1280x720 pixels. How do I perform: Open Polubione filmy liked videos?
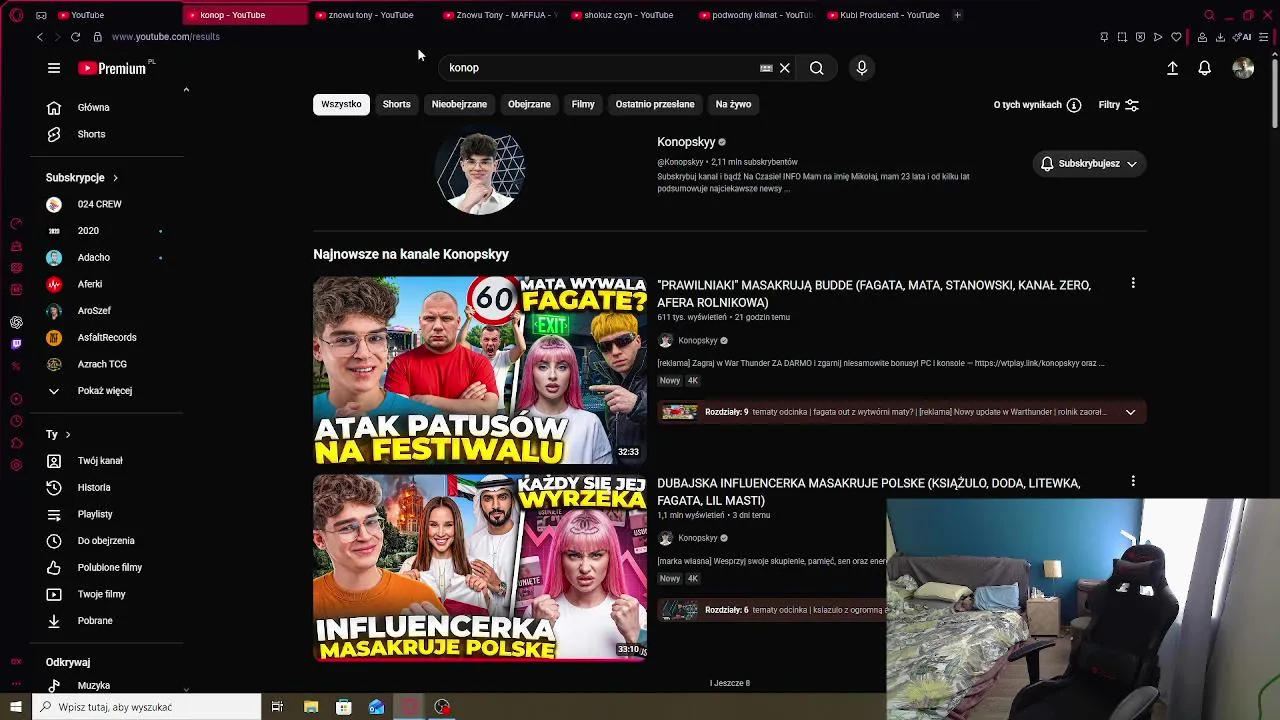tap(107, 567)
